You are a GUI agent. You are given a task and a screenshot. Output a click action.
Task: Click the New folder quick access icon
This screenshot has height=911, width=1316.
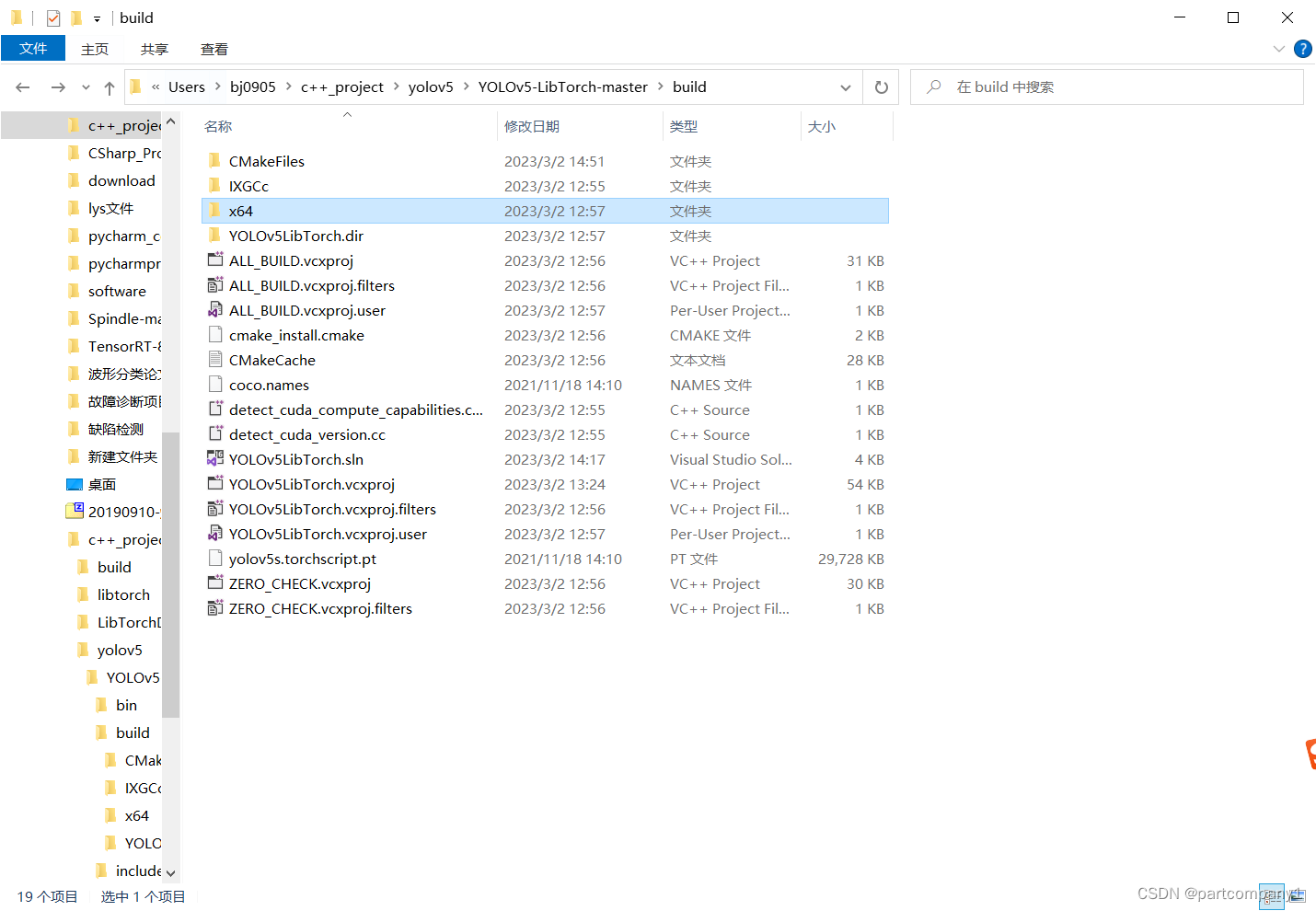tap(76, 17)
